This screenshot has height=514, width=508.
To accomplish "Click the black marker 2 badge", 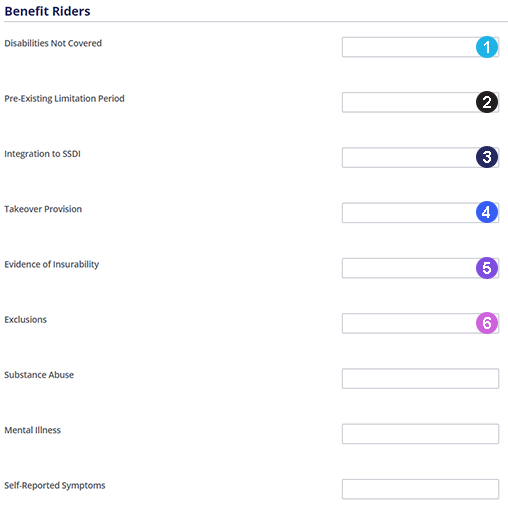I will [x=487, y=102].
